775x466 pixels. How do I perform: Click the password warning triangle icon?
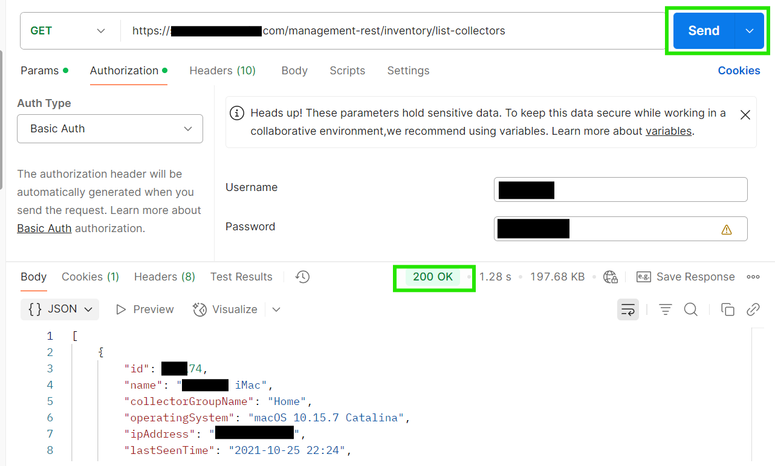tap(727, 229)
